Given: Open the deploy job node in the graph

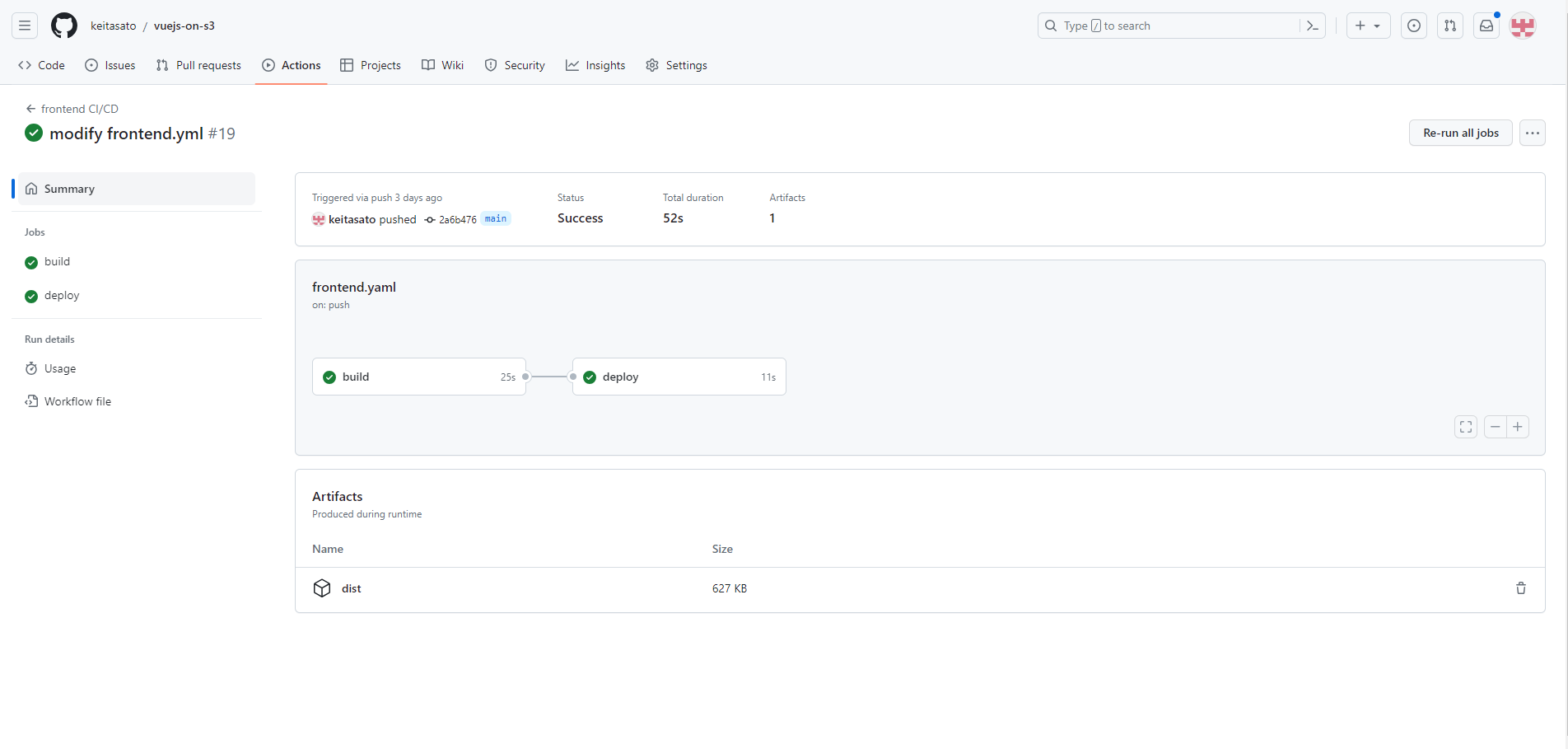Looking at the screenshot, I should [x=679, y=377].
